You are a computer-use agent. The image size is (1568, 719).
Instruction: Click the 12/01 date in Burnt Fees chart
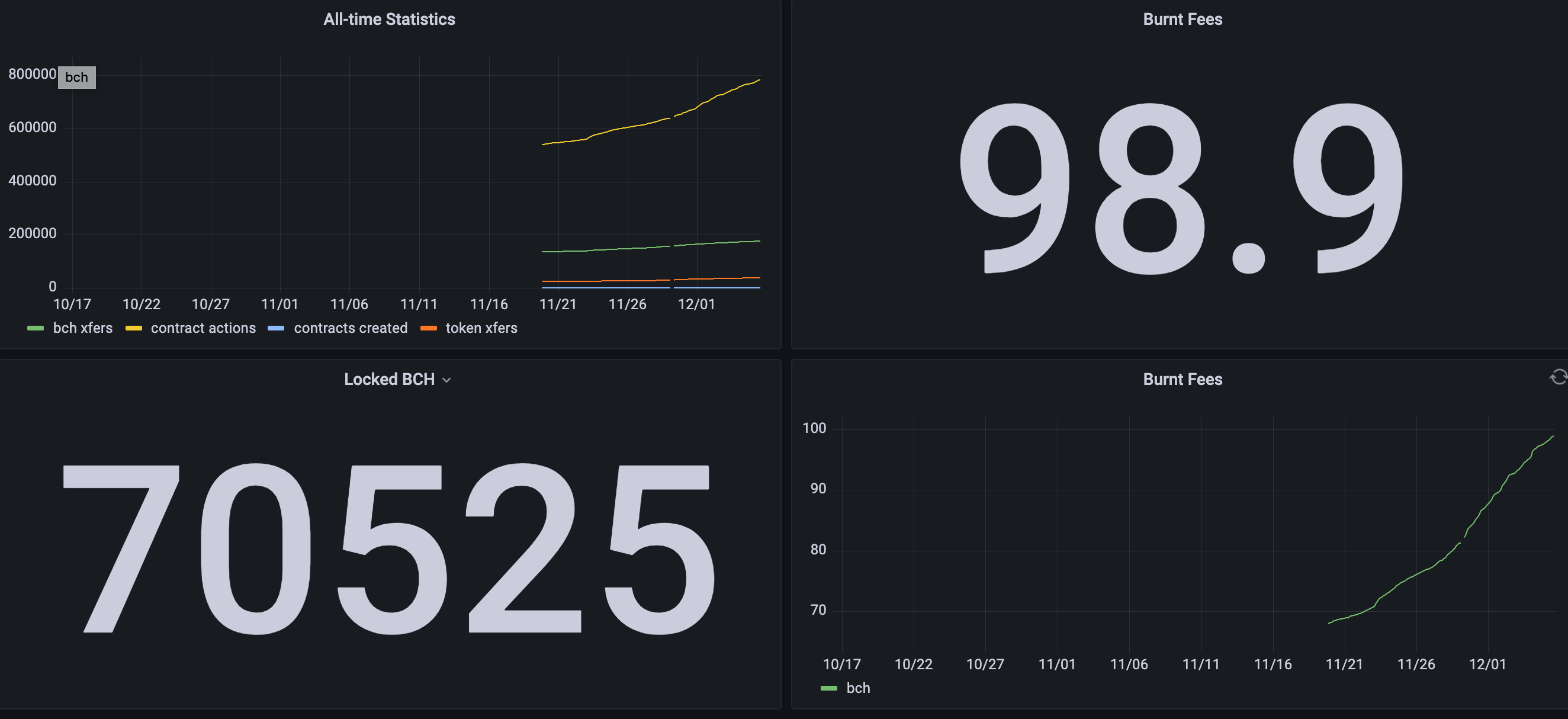(x=1487, y=665)
